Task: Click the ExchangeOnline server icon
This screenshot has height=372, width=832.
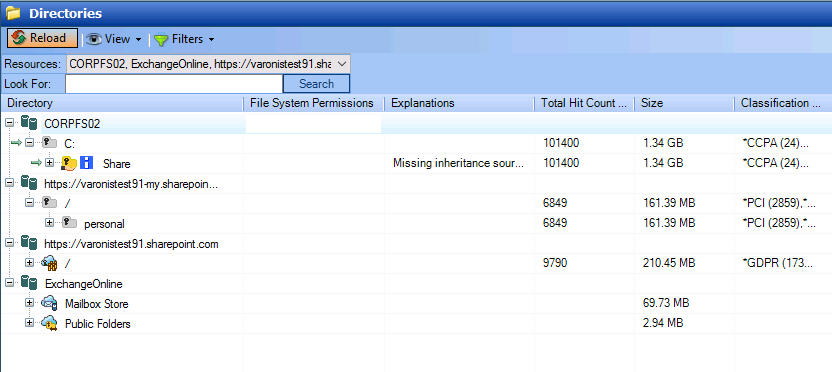Action: (x=29, y=283)
